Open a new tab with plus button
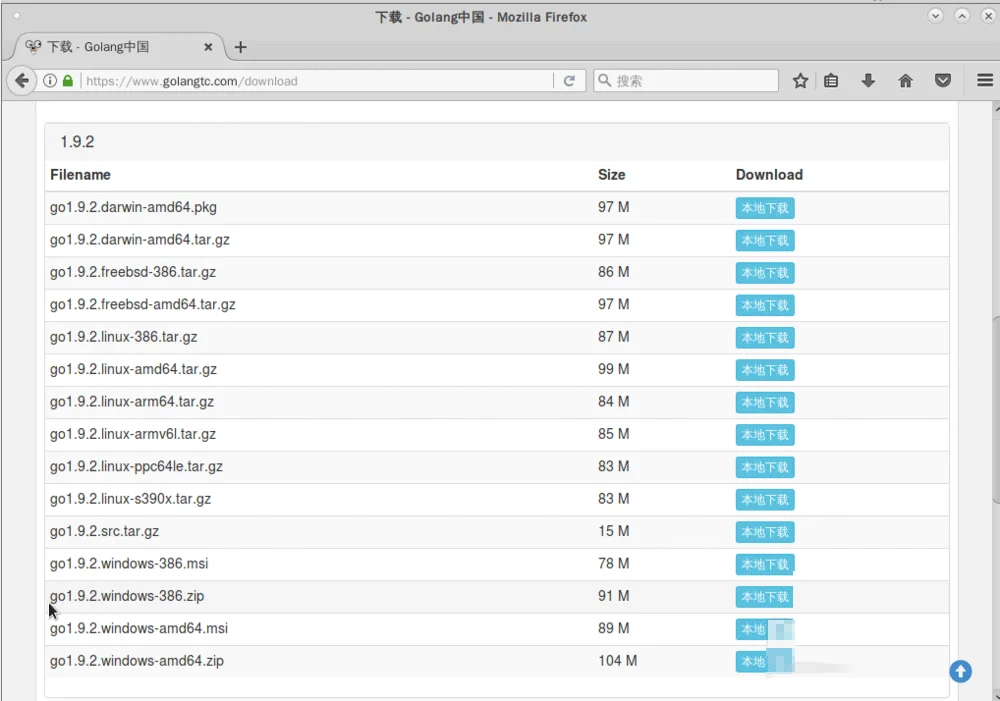 point(240,47)
